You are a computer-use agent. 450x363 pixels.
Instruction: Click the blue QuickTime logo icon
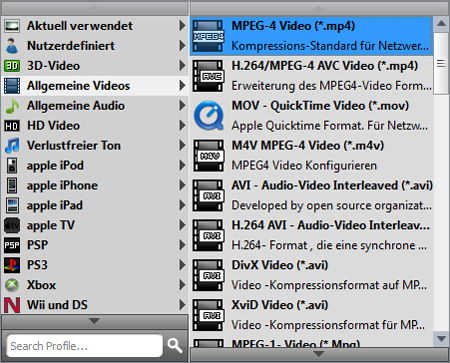click(x=208, y=116)
